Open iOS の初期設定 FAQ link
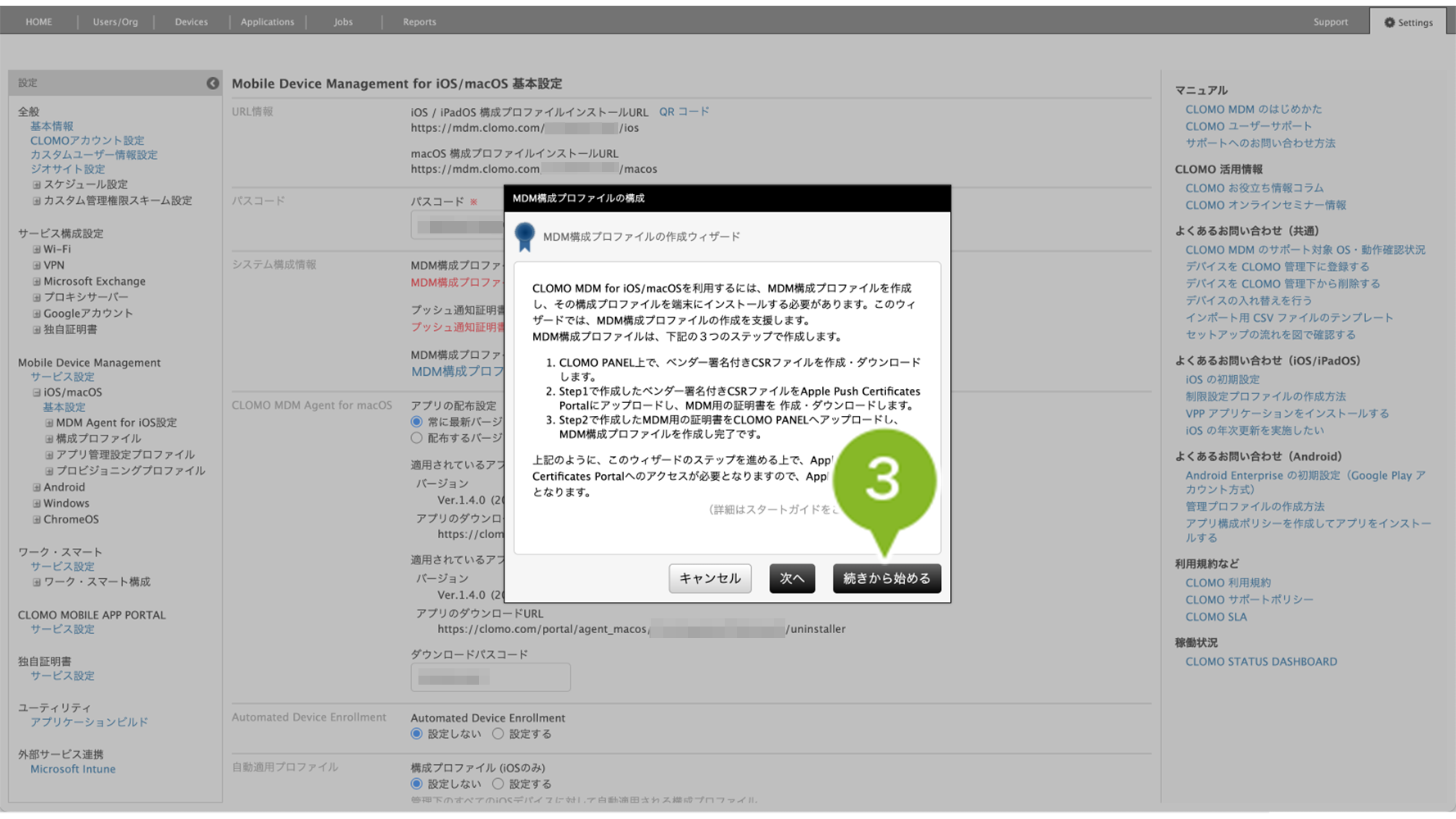 click(x=1223, y=380)
